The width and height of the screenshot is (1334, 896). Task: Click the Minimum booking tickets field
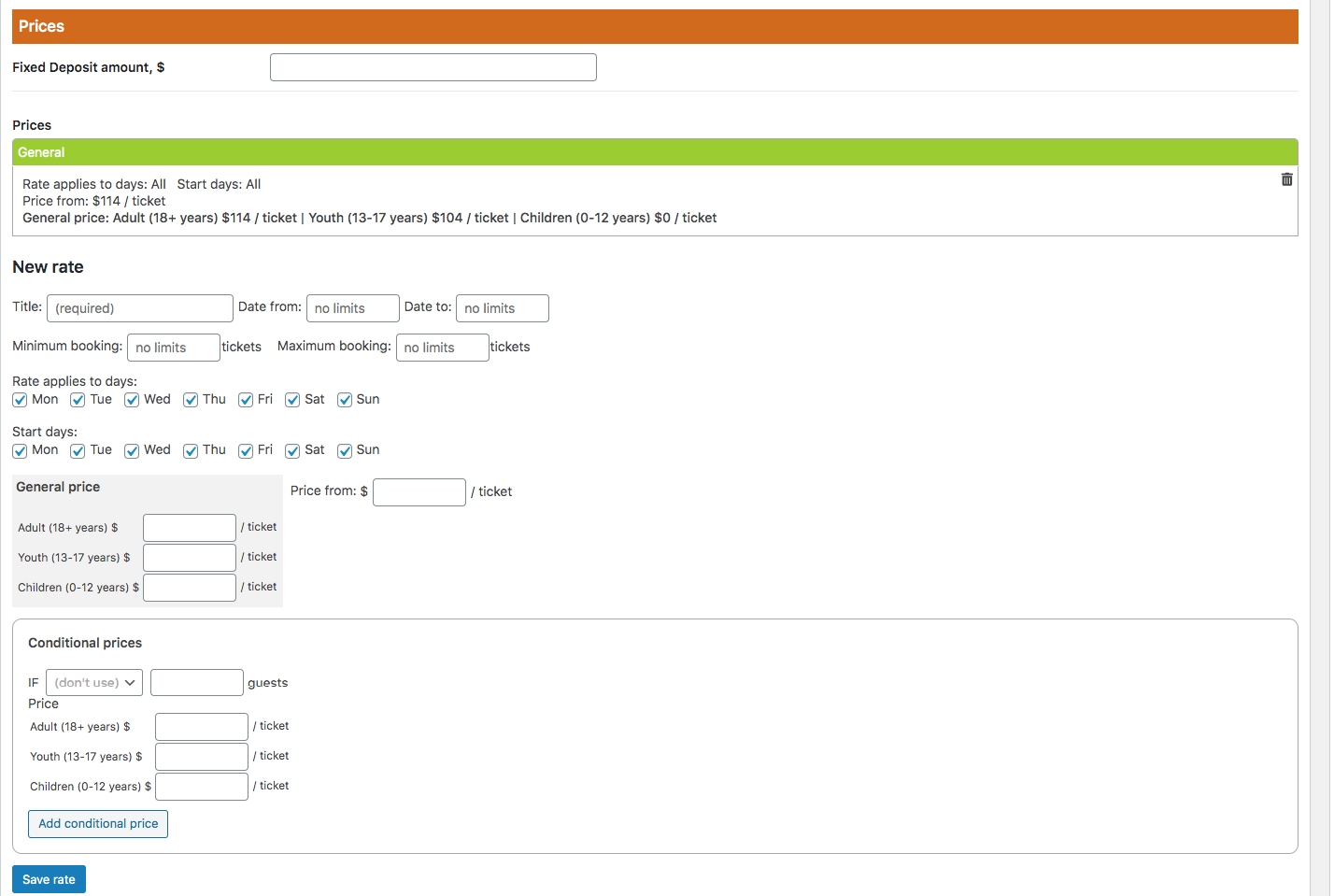(x=173, y=348)
